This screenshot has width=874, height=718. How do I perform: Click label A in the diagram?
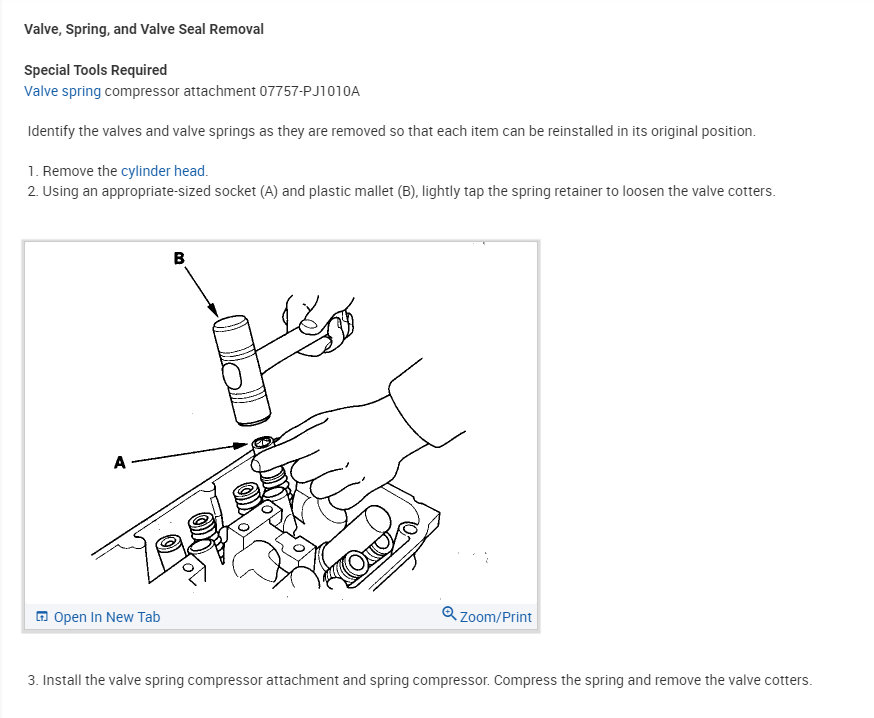(120, 462)
